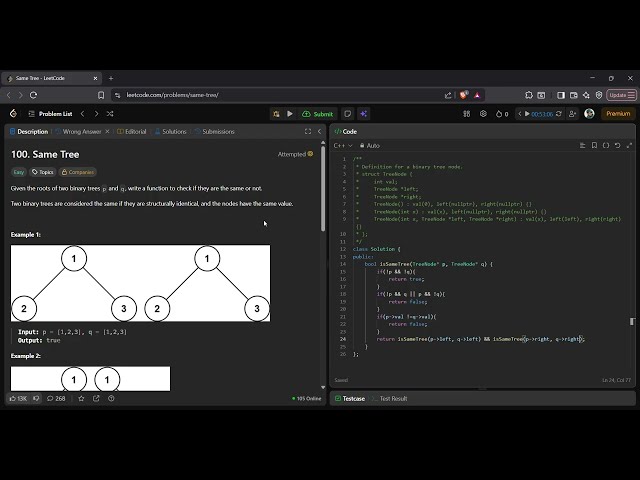The width and height of the screenshot is (640, 480).
Task: Open a new browser tab
Action: (111, 78)
